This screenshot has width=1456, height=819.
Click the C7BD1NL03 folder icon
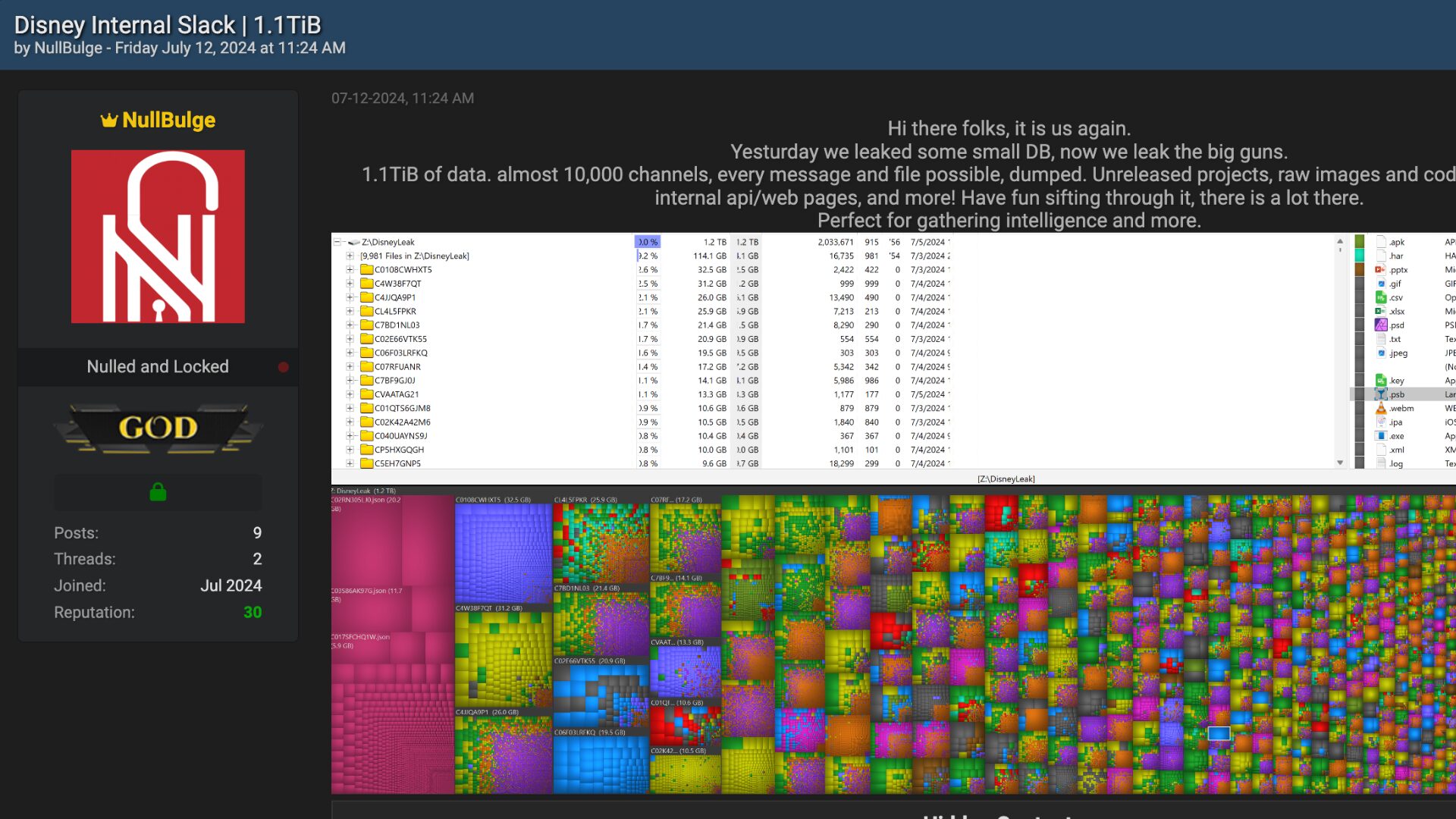coord(367,325)
